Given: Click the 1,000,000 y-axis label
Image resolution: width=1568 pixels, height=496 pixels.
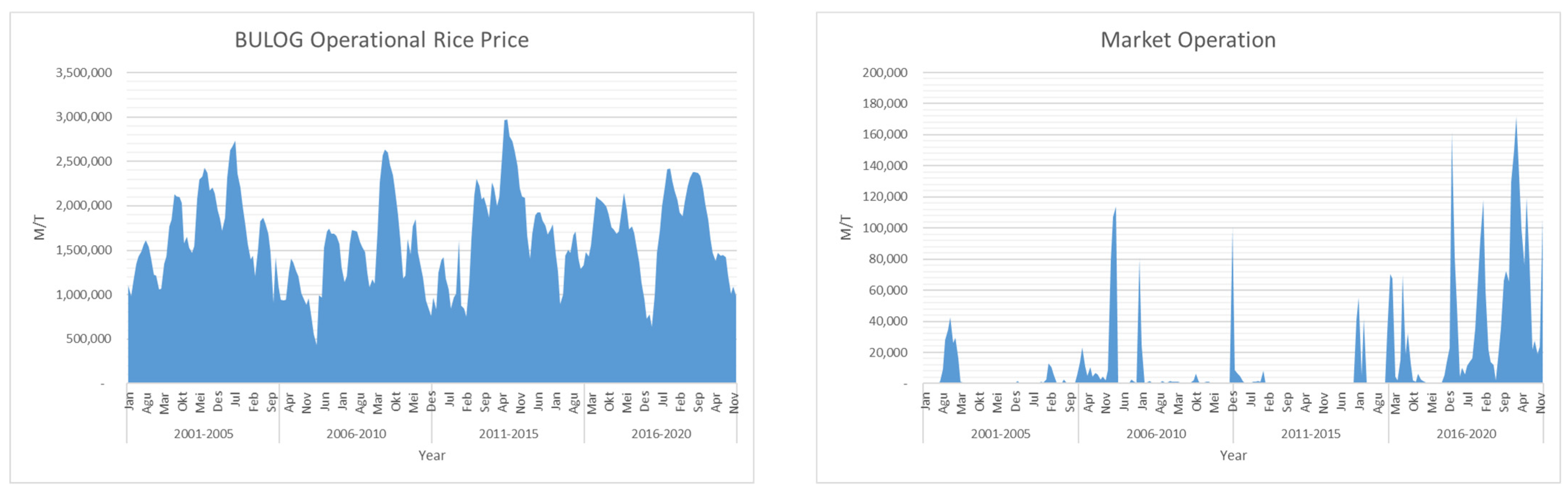Looking at the screenshot, I should pos(84,294).
